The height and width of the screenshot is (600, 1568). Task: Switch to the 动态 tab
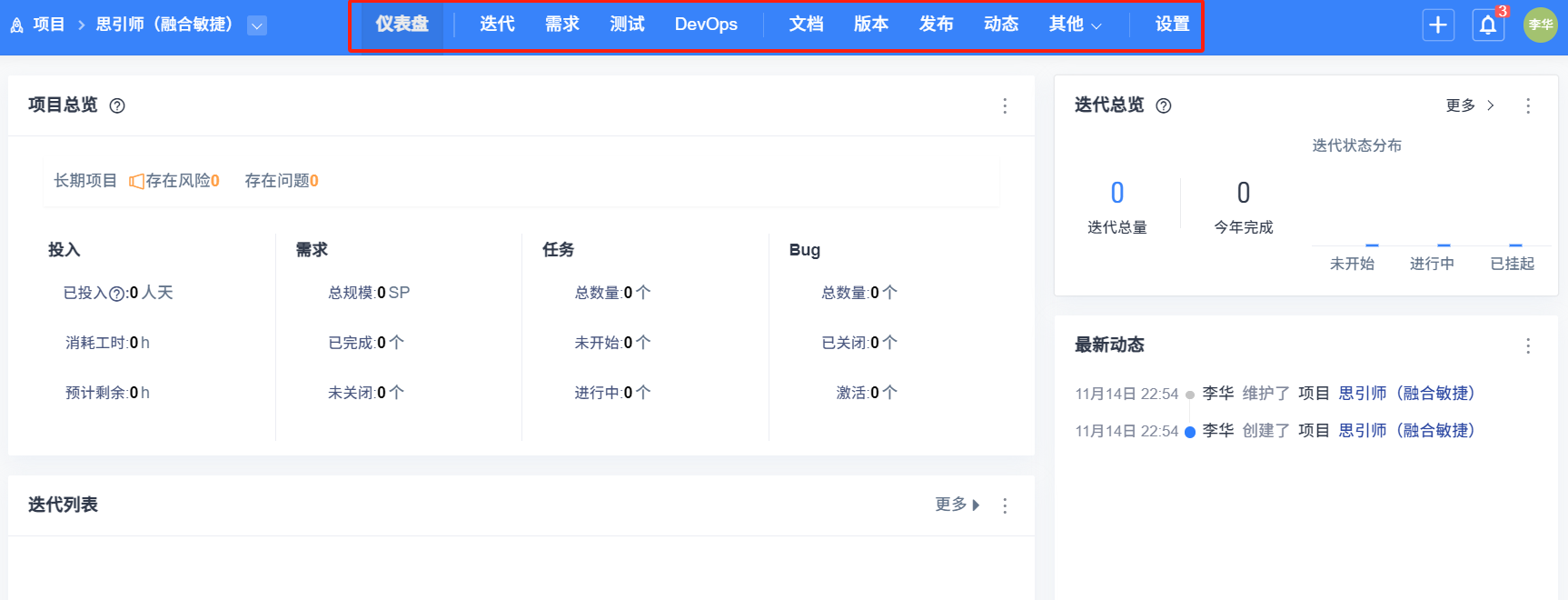click(x=1001, y=25)
